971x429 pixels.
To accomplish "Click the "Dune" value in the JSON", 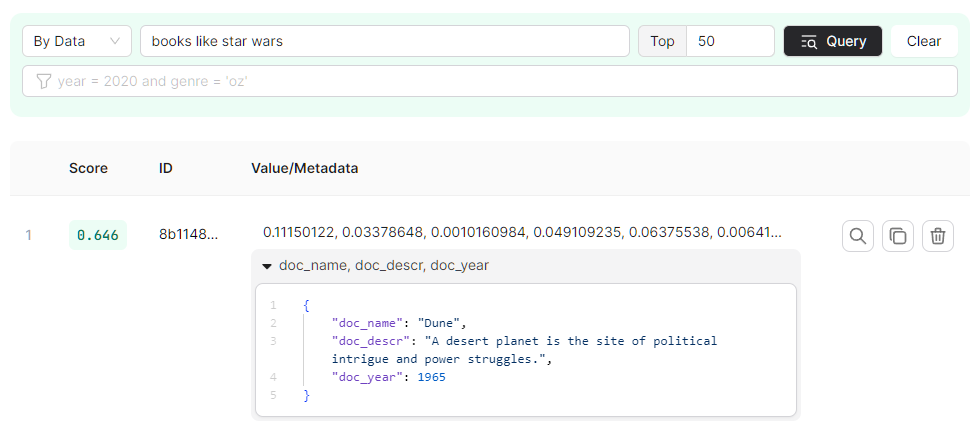I will 441,323.
